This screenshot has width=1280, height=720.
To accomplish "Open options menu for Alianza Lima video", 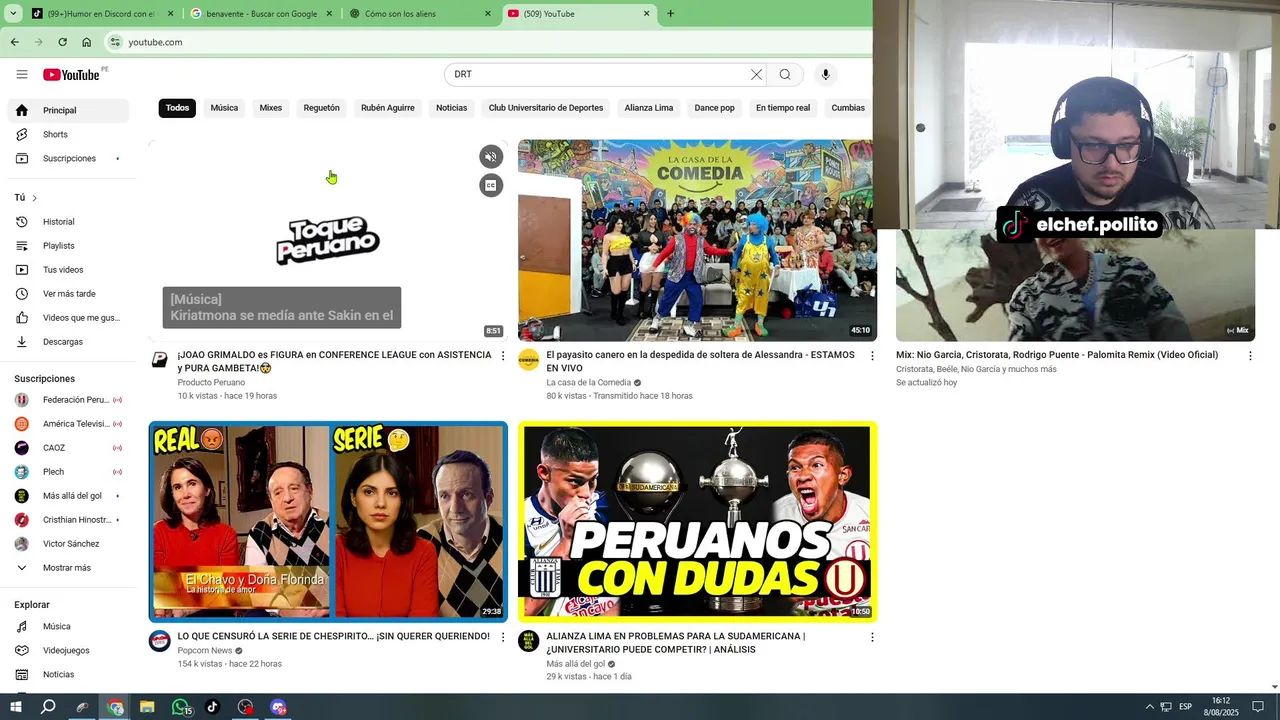I will pos(872,637).
